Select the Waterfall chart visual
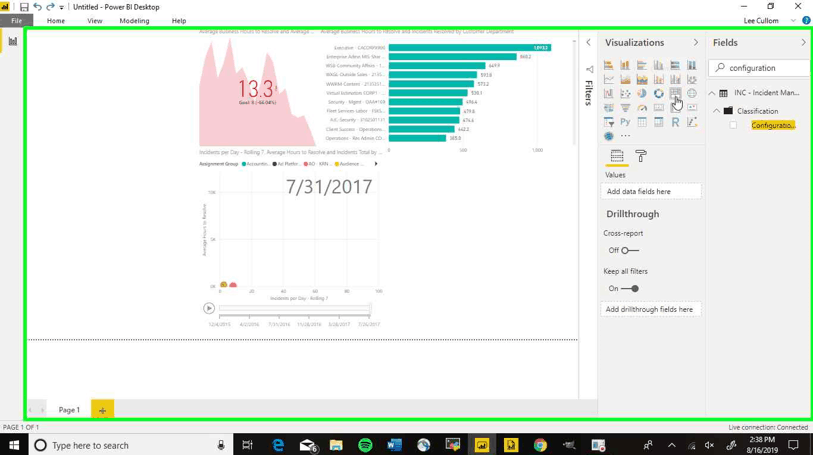This screenshot has width=814, height=455. click(608, 93)
